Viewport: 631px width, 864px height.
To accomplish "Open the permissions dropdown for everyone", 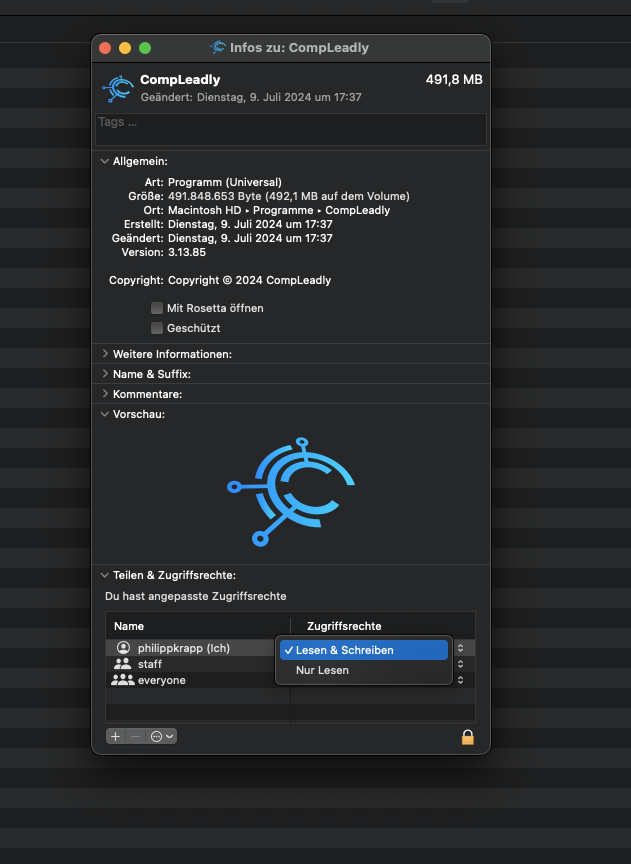I will (x=460, y=680).
